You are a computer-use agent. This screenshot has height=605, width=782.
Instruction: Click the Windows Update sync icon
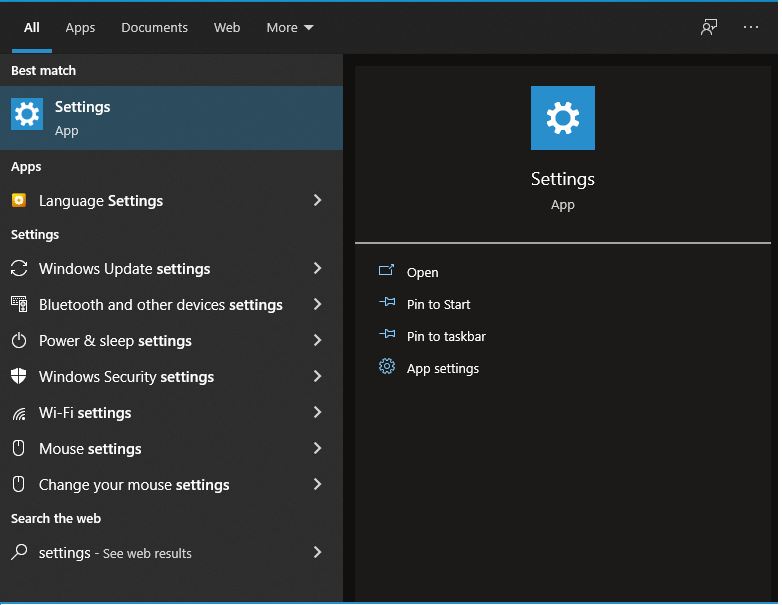[x=19, y=269]
